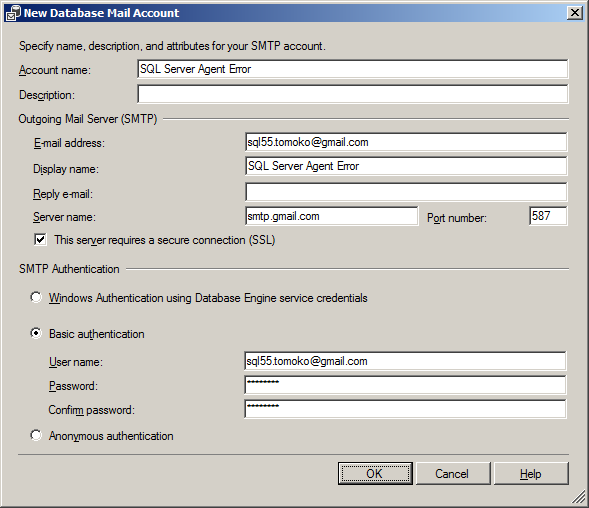Edit the Server name smtp.gmail.com field

(x=331, y=216)
